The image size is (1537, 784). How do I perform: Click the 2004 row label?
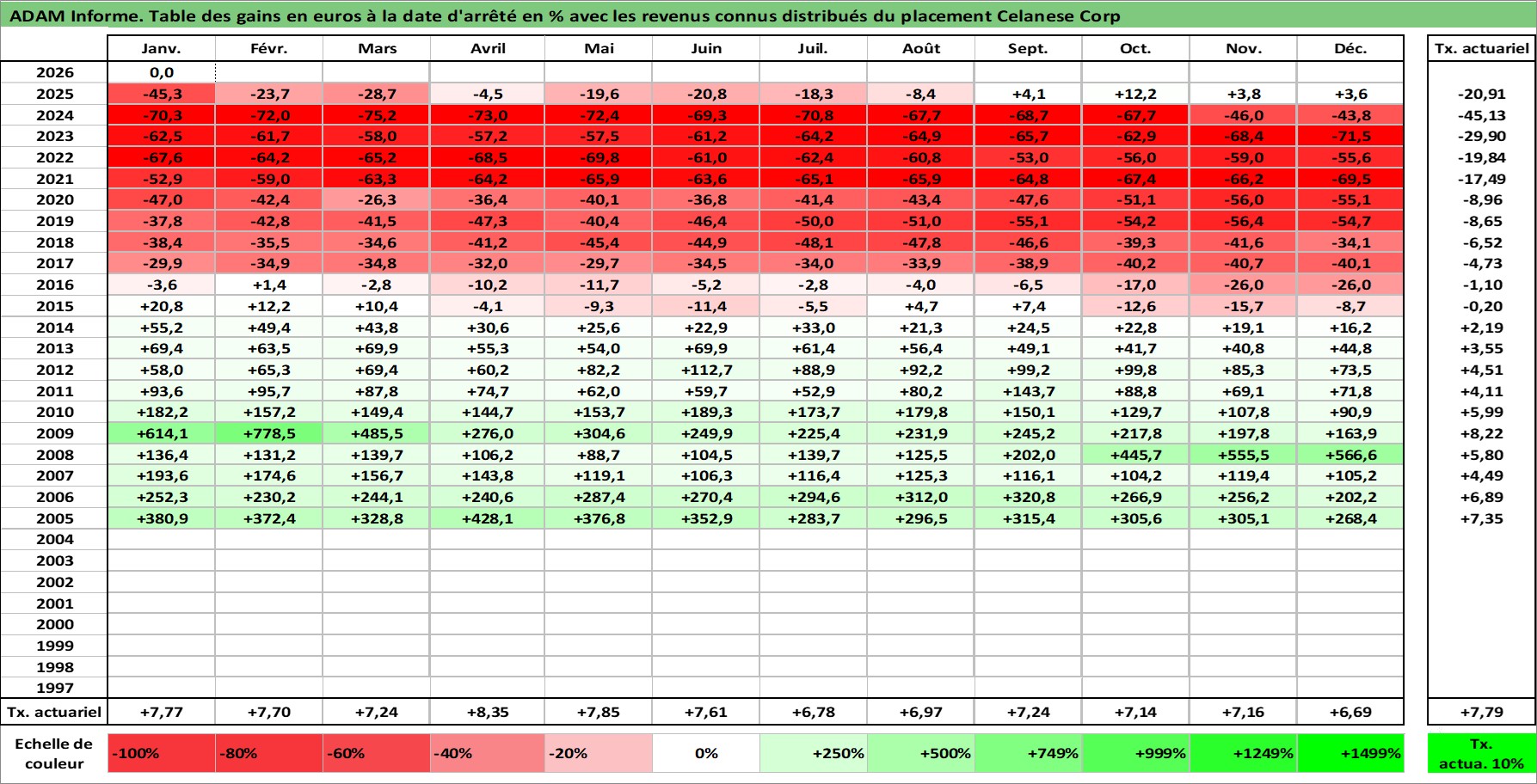coord(54,539)
